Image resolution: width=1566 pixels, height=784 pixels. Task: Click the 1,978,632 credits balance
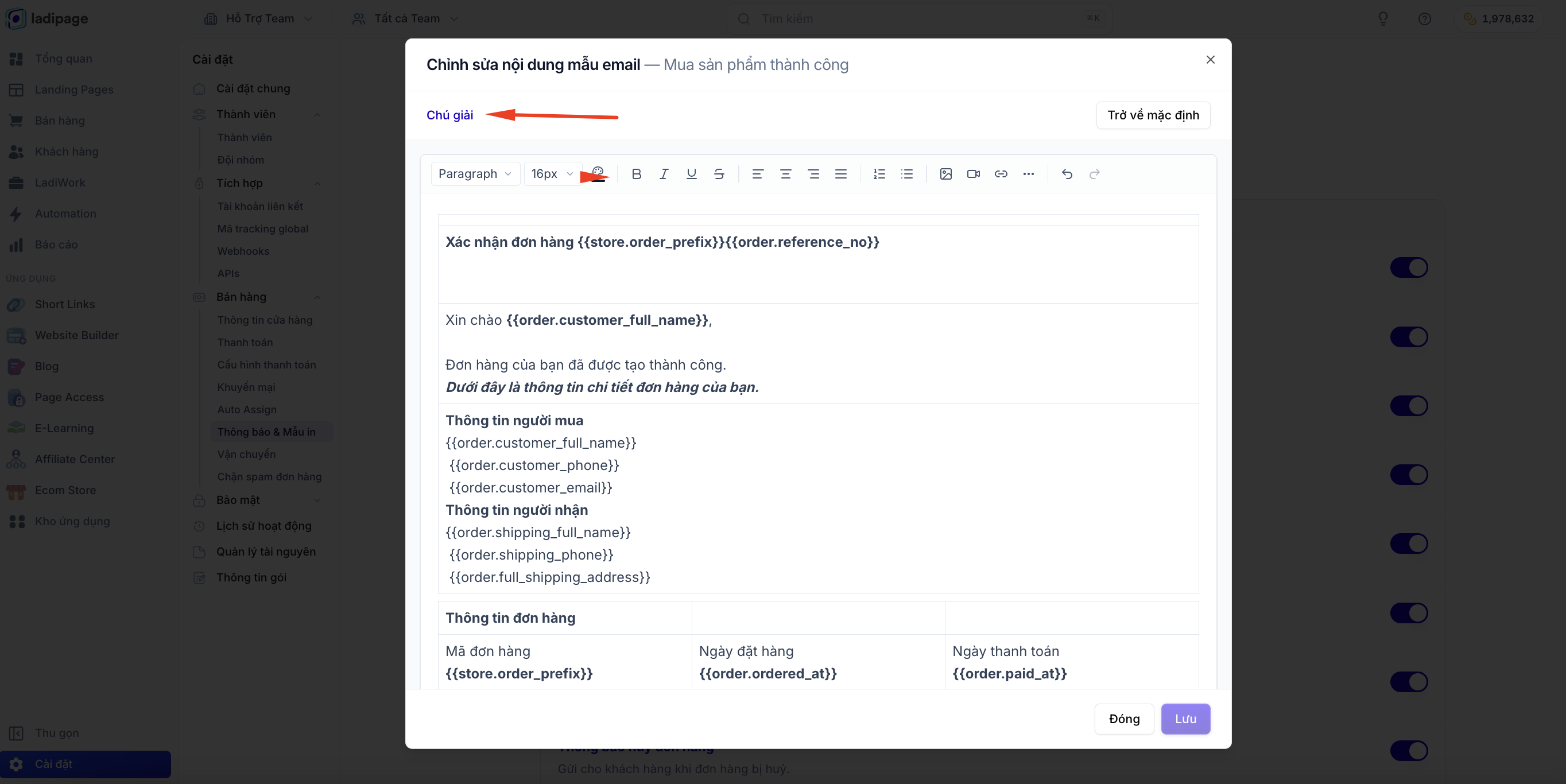pyautogui.click(x=1499, y=19)
